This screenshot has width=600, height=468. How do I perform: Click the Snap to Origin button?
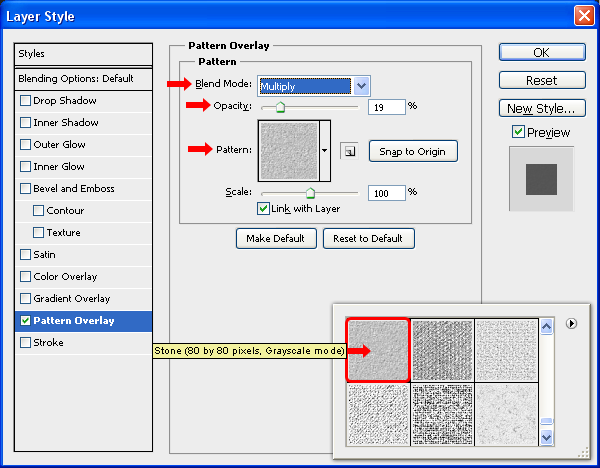click(x=413, y=152)
